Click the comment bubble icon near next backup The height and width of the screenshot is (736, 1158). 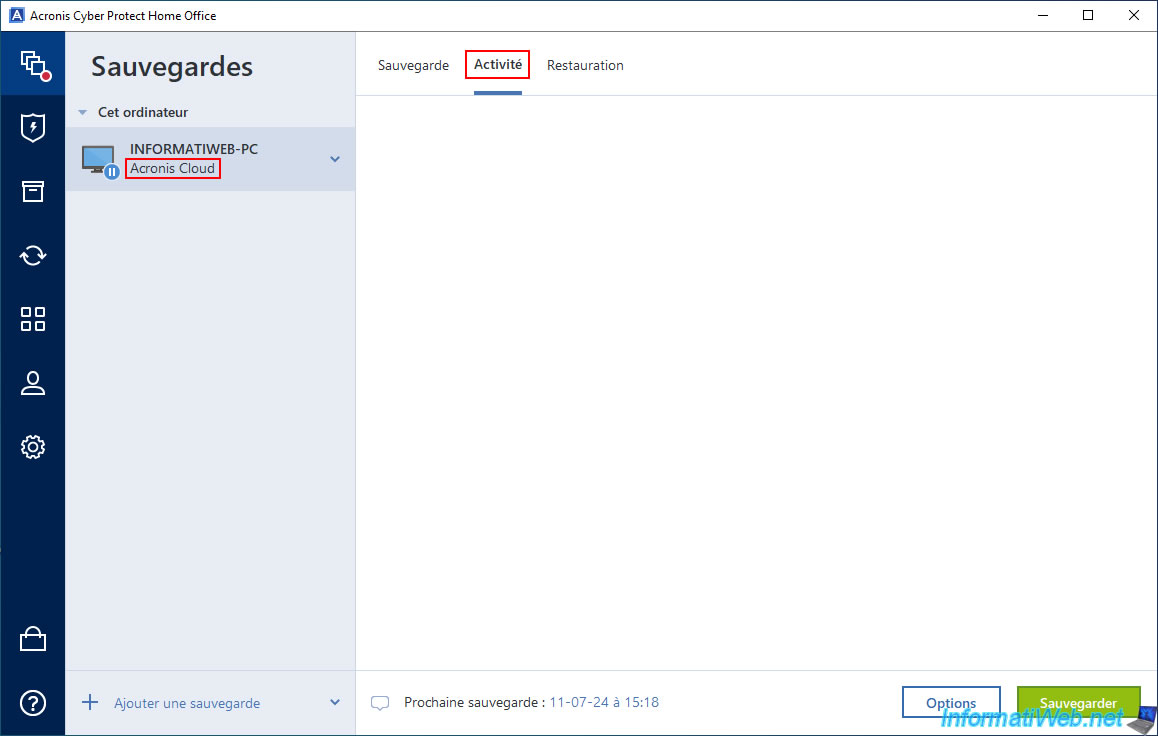point(380,703)
